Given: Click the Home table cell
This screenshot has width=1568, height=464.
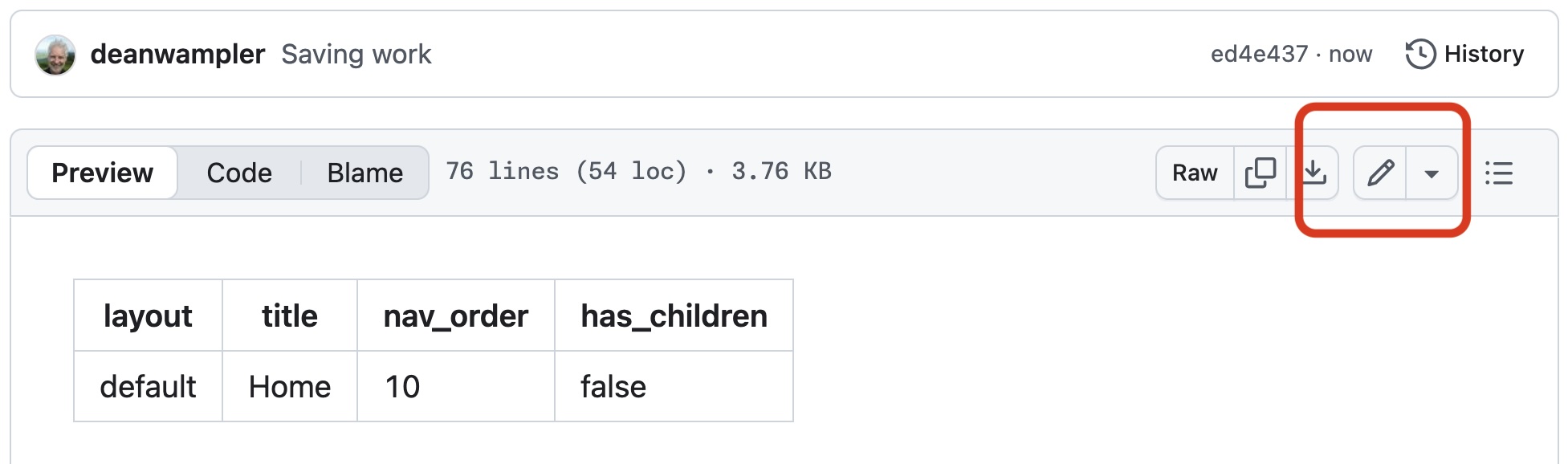Looking at the screenshot, I should point(290,386).
